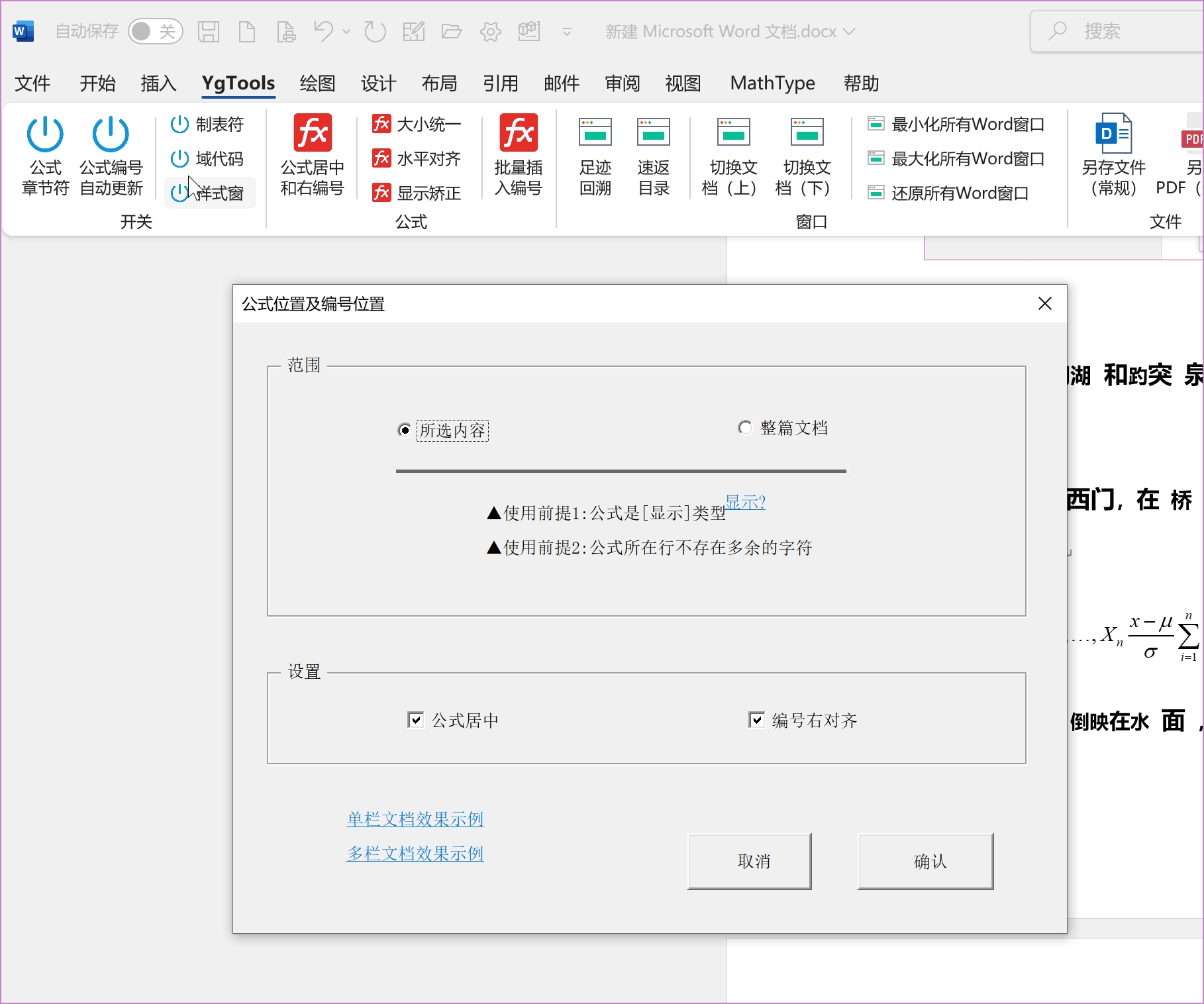Click 另存文件（常规） icon

[x=1114, y=156]
